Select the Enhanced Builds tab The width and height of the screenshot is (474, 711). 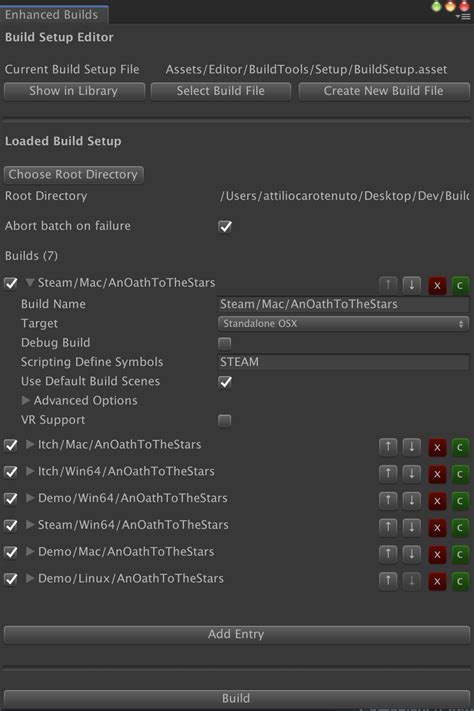pyautogui.click(x=52, y=15)
